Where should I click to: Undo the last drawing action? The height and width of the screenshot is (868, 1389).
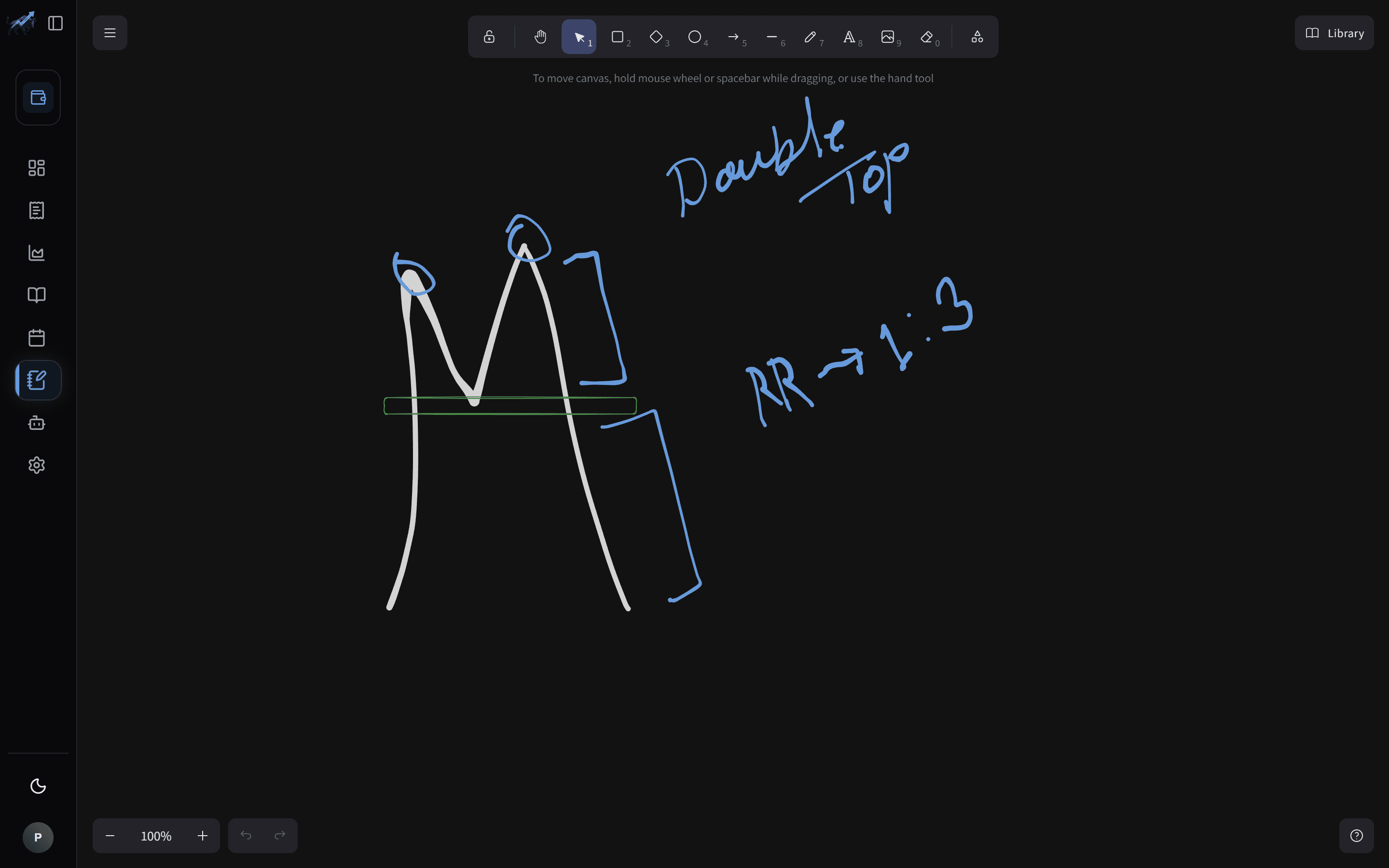246,835
